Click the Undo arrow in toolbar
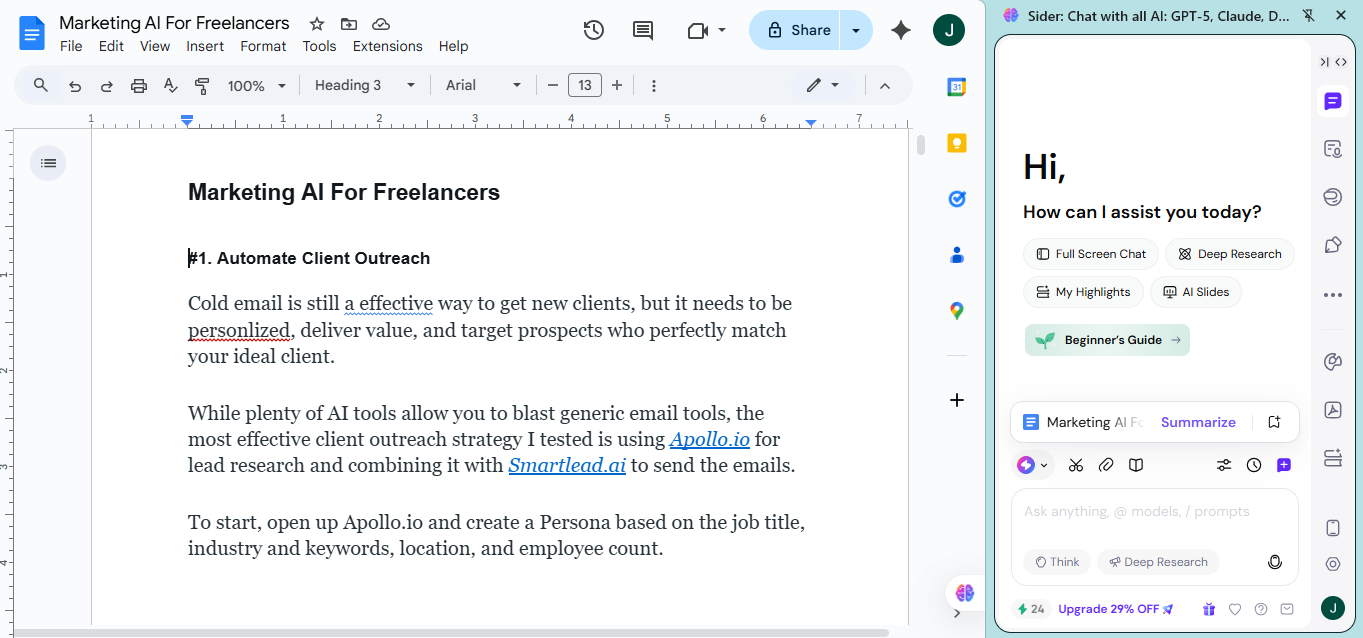 75,86
